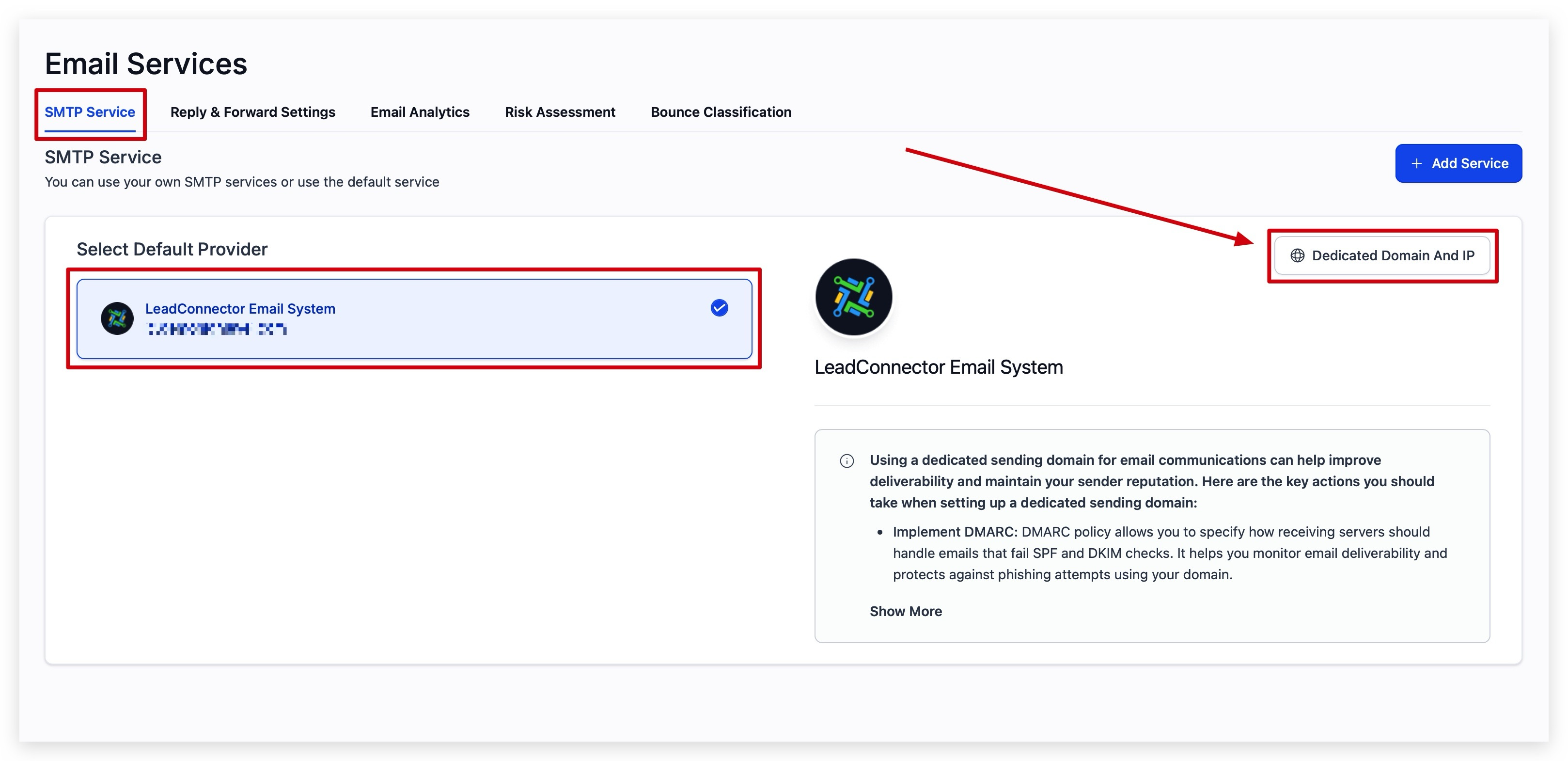Go to the Risk Assessment tab
The height and width of the screenshot is (761, 1568).
tap(560, 112)
